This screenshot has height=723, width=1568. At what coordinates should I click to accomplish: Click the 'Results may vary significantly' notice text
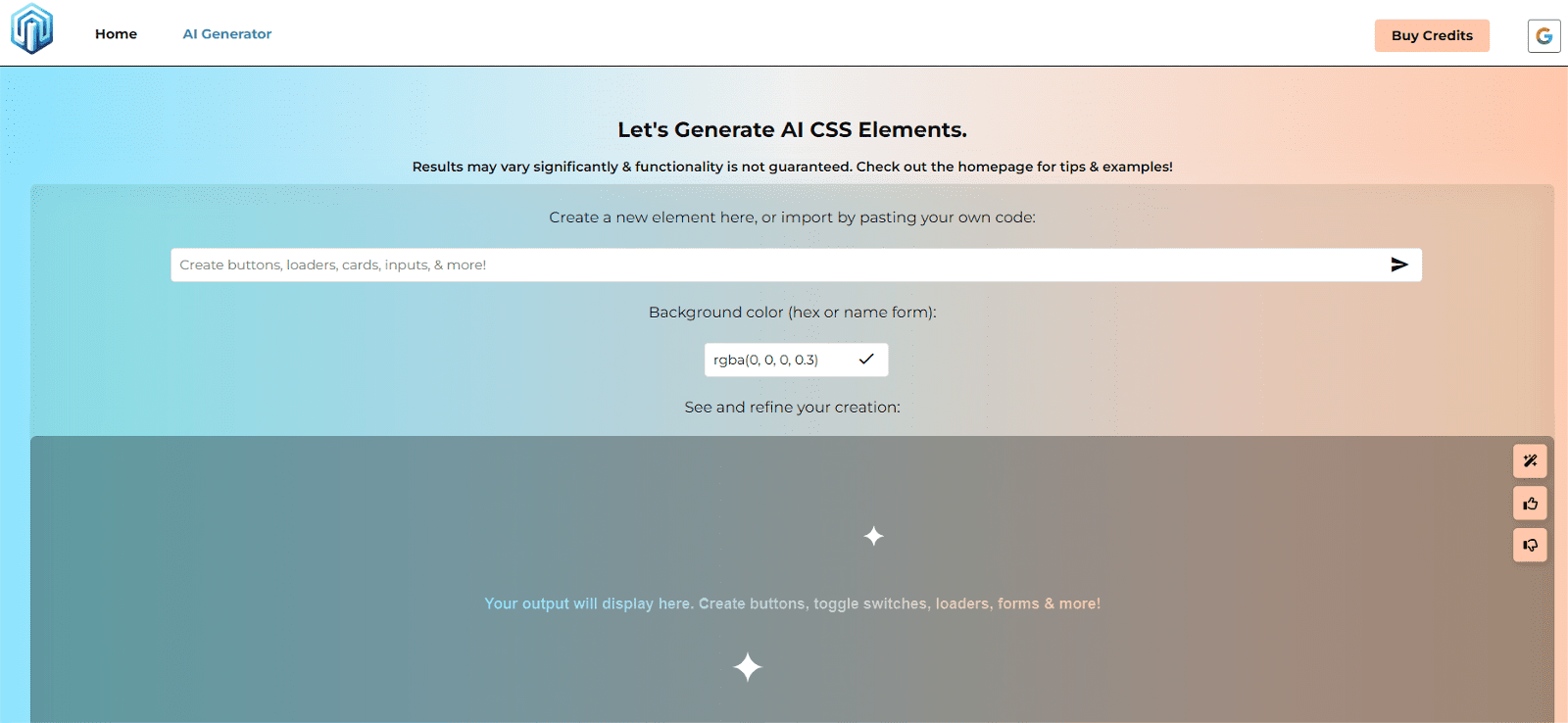pos(792,167)
